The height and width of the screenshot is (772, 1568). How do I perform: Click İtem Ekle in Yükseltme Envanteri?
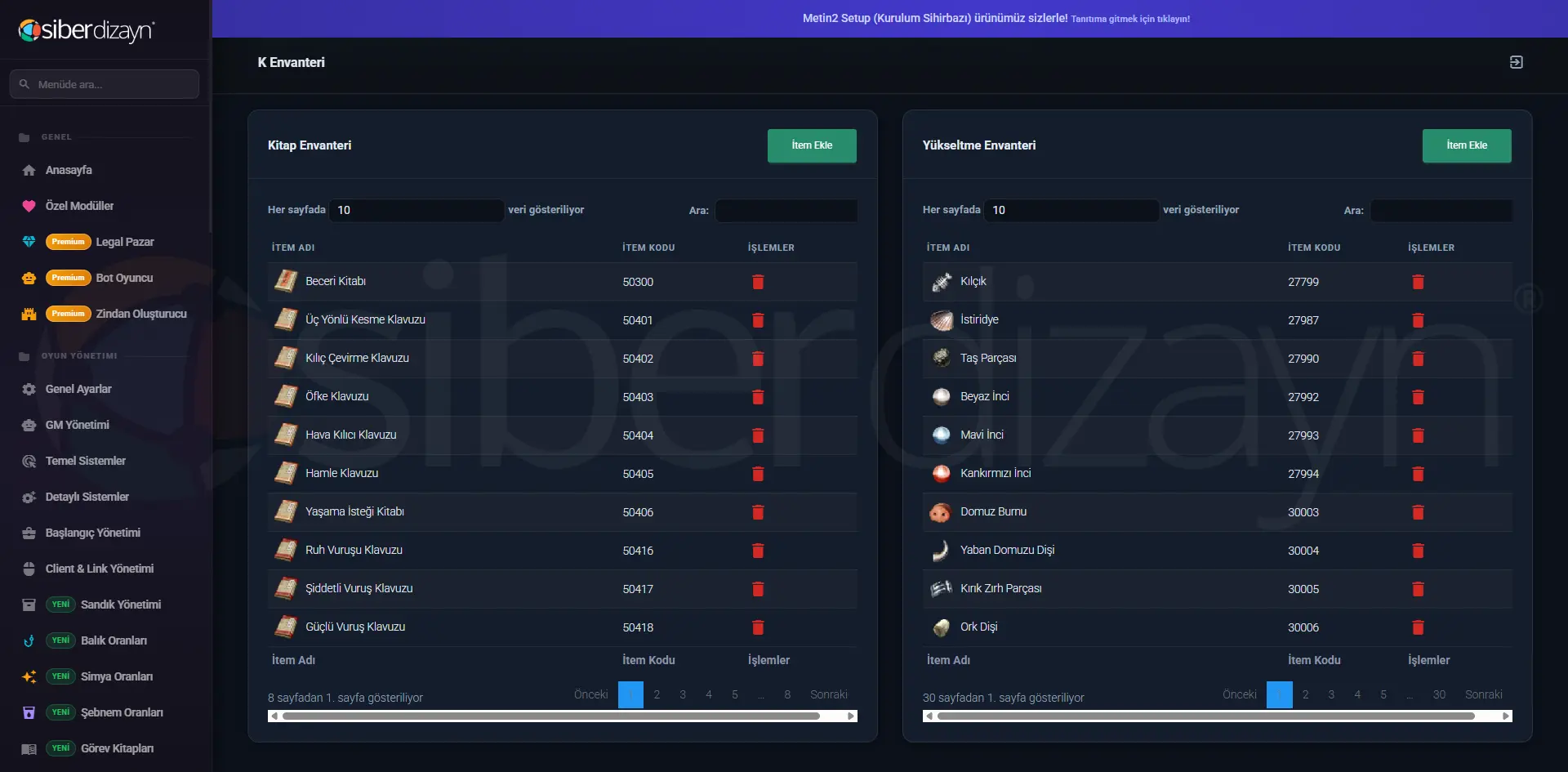tap(1467, 145)
